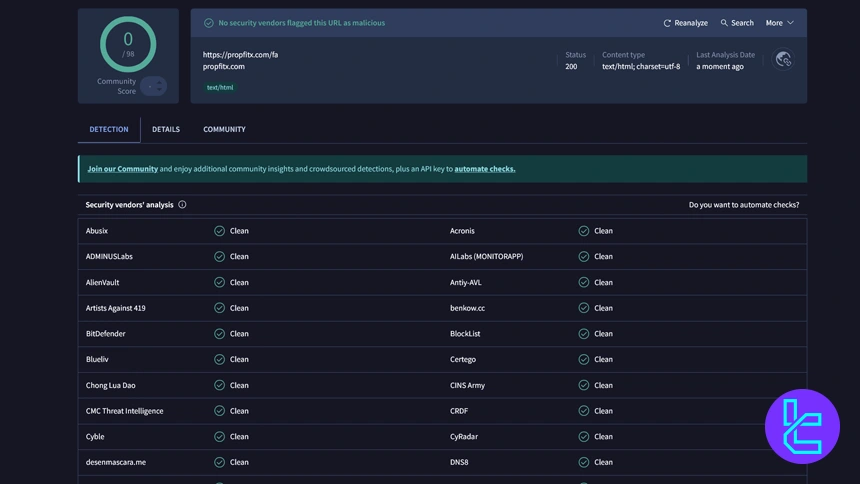Click the CRDF clean check icon

point(584,411)
